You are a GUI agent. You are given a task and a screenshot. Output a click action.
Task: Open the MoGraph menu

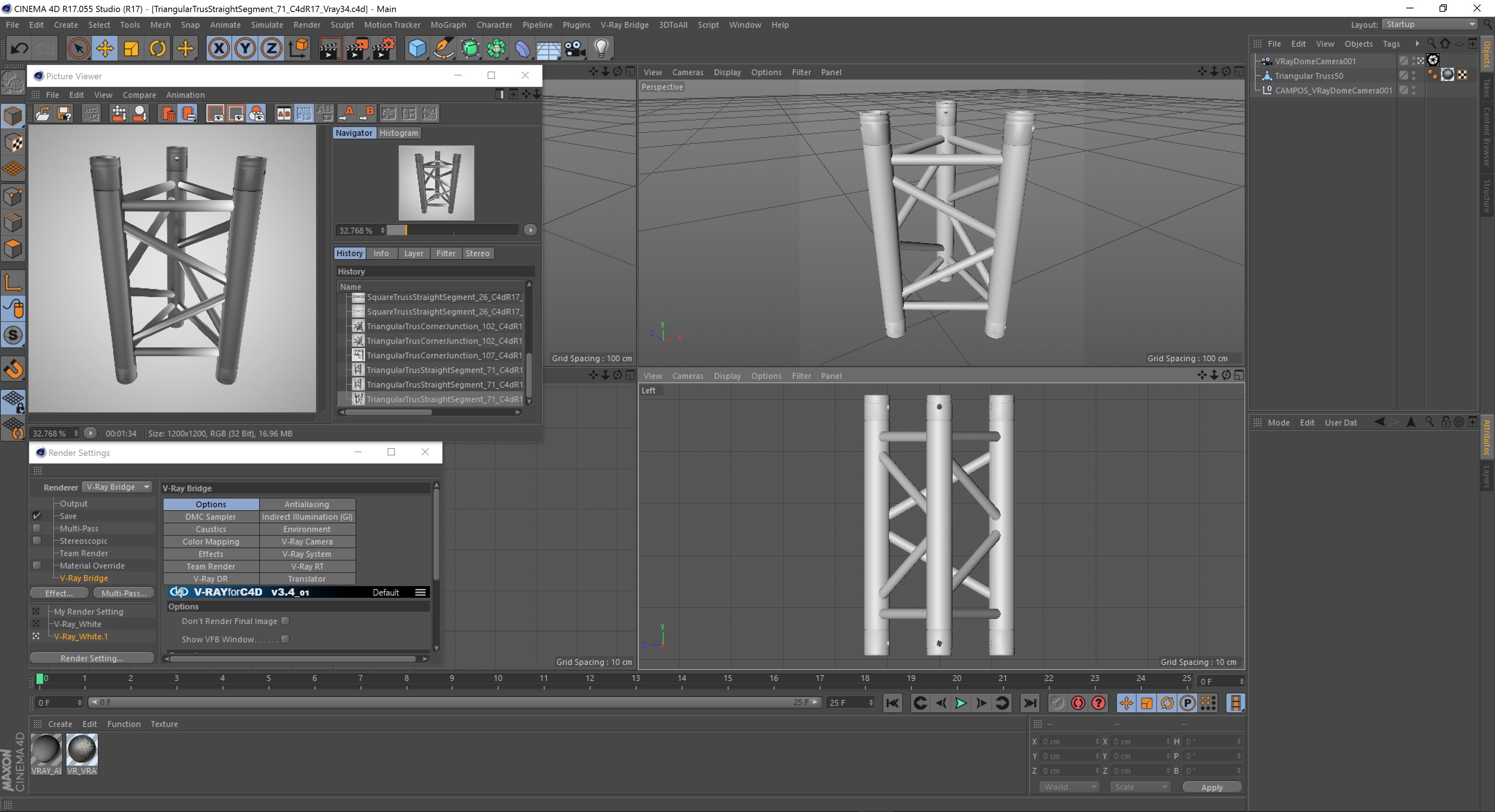447,25
